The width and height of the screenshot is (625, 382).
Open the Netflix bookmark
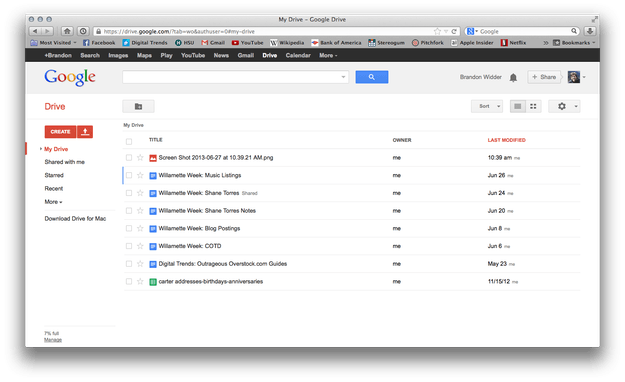point(514,43)
